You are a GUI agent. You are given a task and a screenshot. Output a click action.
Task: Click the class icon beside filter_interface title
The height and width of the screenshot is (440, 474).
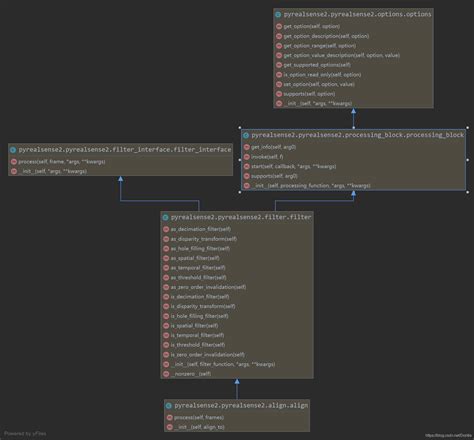[x=13, y=150]
